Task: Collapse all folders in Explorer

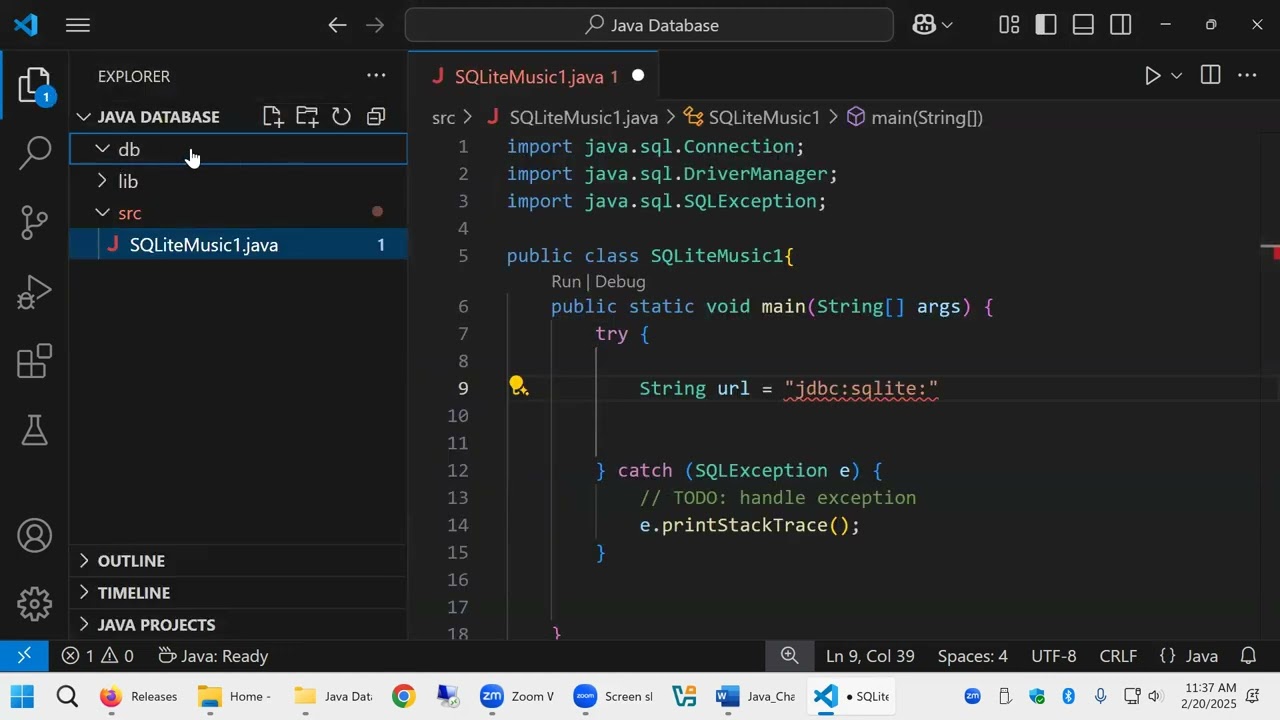Action: tap(376, 117)
